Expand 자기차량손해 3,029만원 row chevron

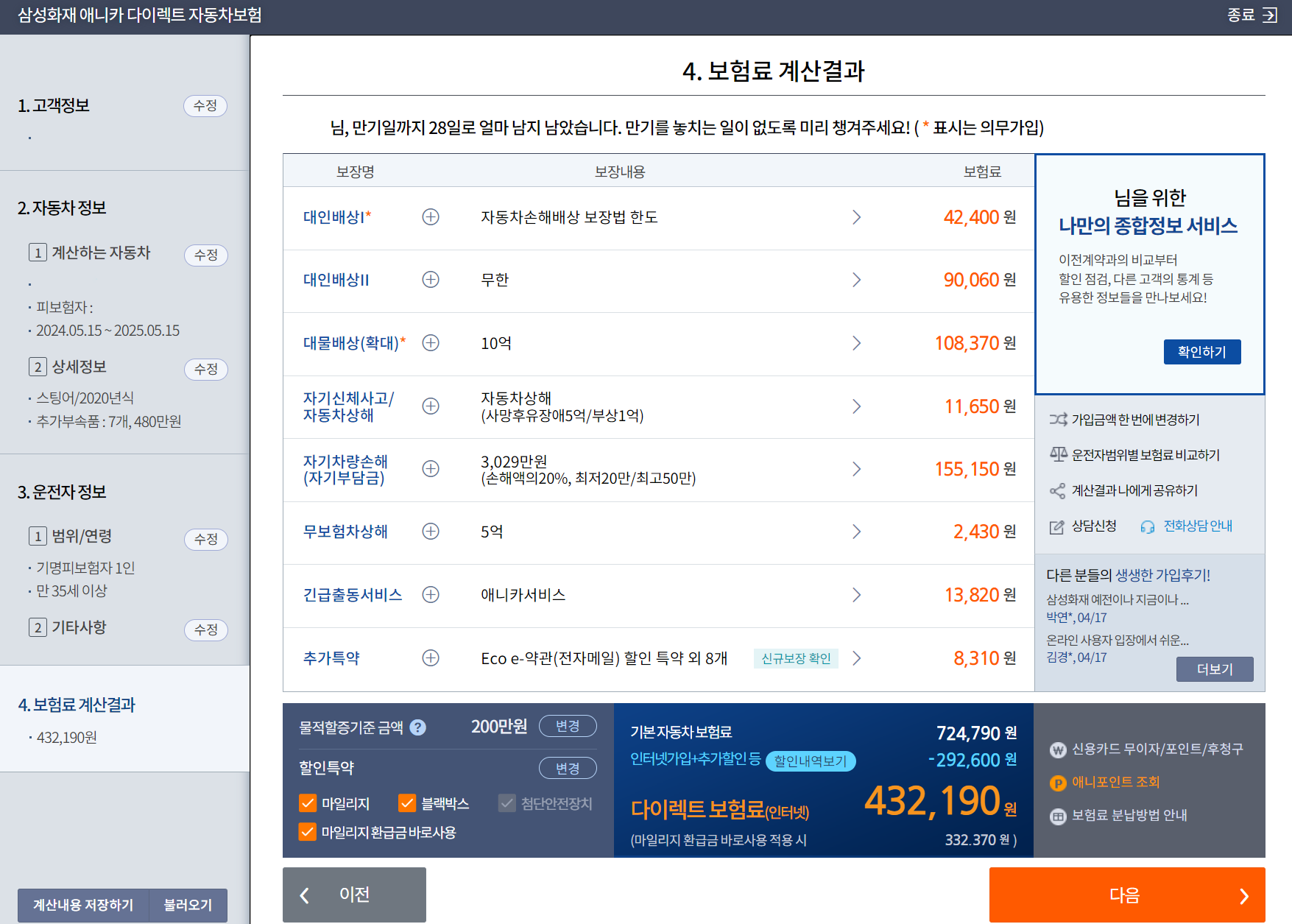click(856, 469)
